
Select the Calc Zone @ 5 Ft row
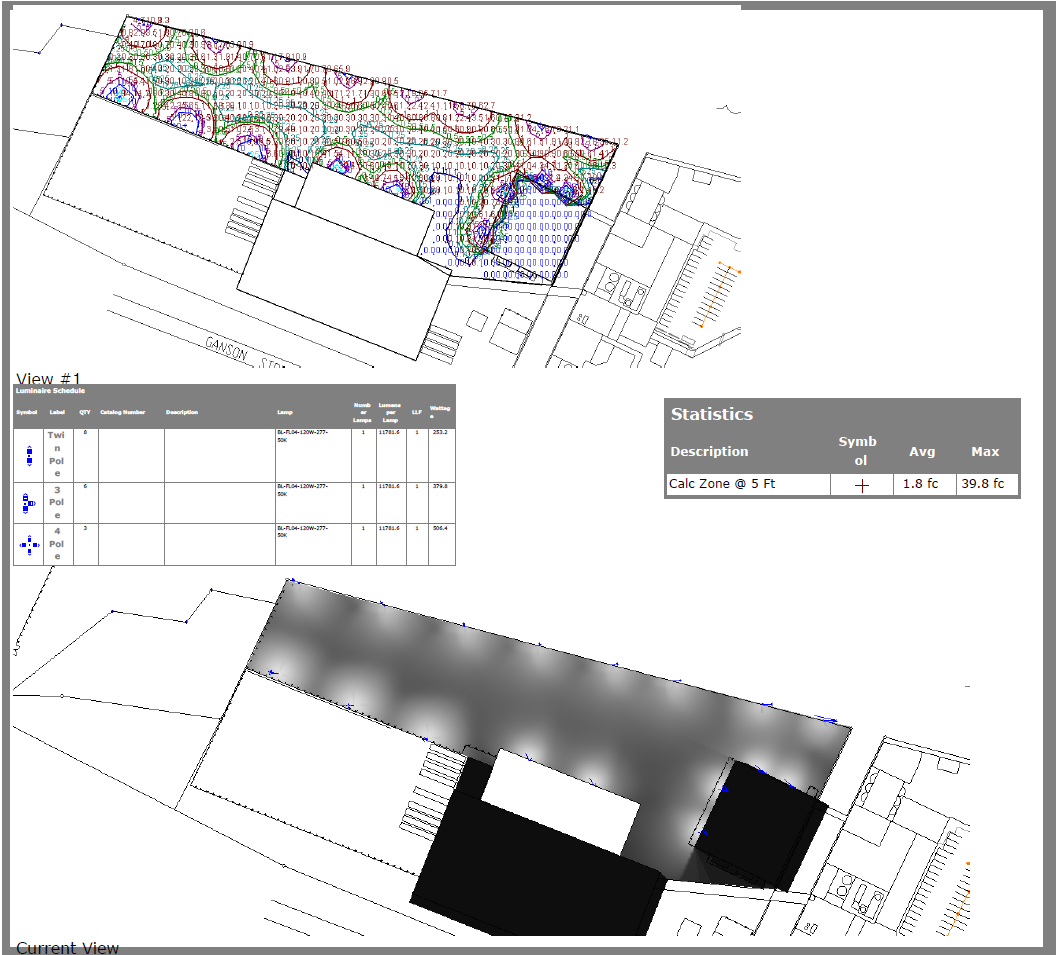[x=722, y=485]
